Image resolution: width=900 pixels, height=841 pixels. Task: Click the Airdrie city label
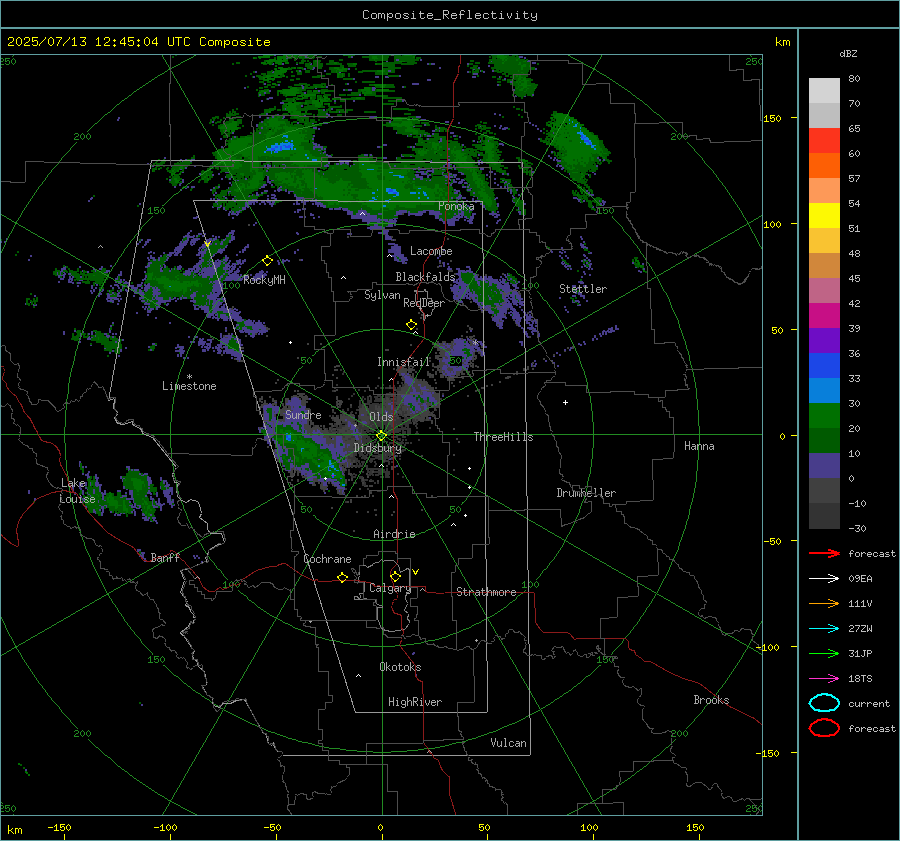click(x=394, y=534)
